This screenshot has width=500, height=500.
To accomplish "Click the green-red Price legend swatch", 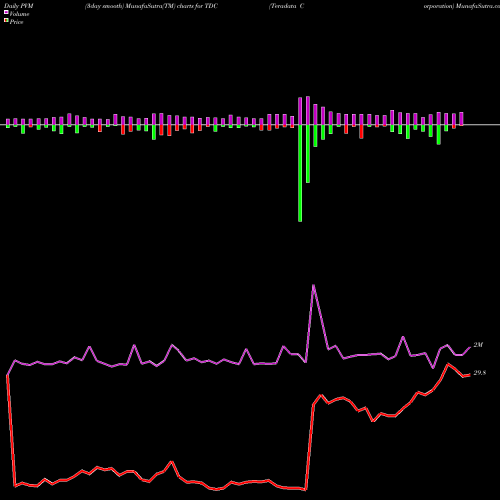I will click(6, 21).
